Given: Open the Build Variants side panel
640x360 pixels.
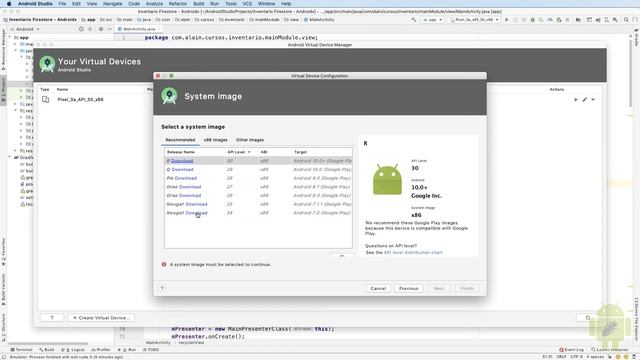Looking at the screenshot, I should click(3, 290).
